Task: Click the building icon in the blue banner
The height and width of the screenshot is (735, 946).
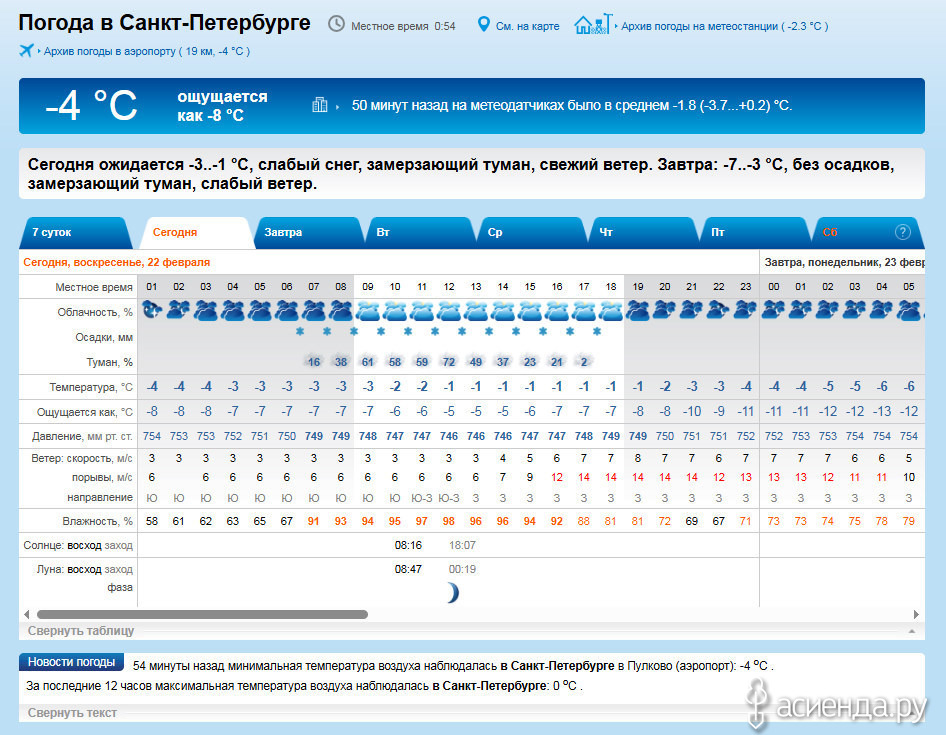Action: click(x=320, y=104)
